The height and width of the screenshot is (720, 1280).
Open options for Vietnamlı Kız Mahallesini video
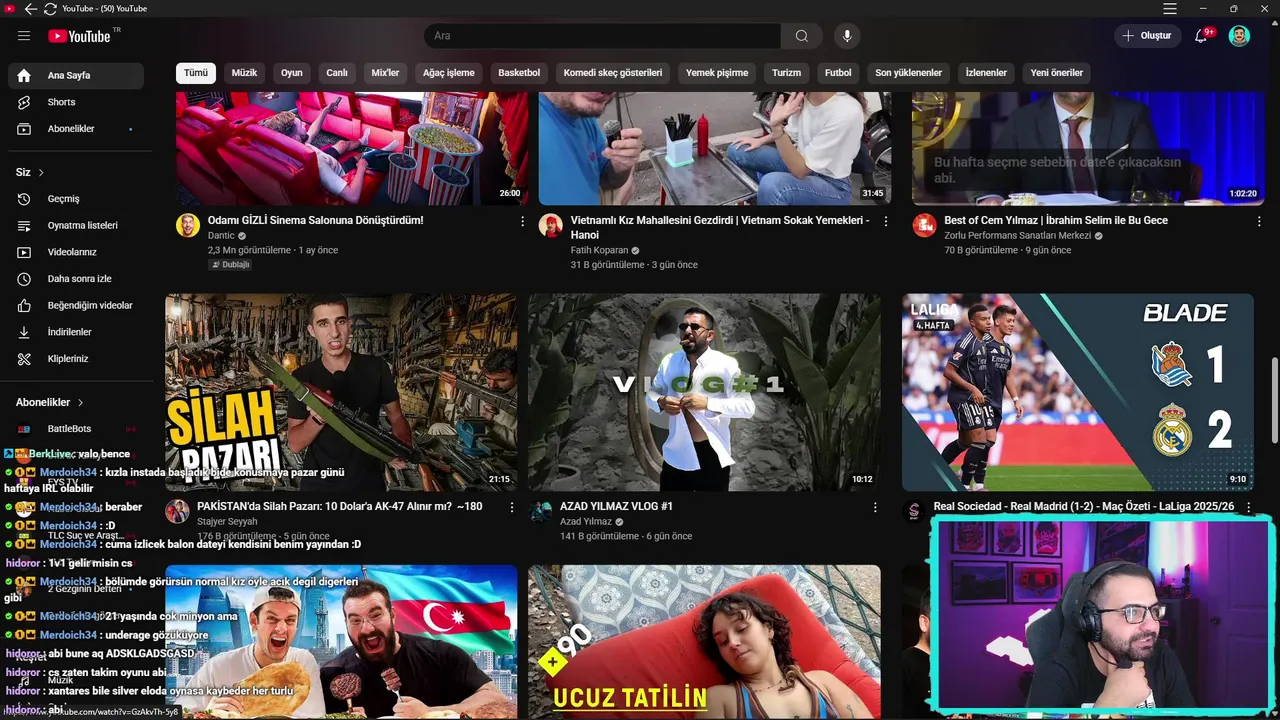pyautogui.click(x=885, y=221)
